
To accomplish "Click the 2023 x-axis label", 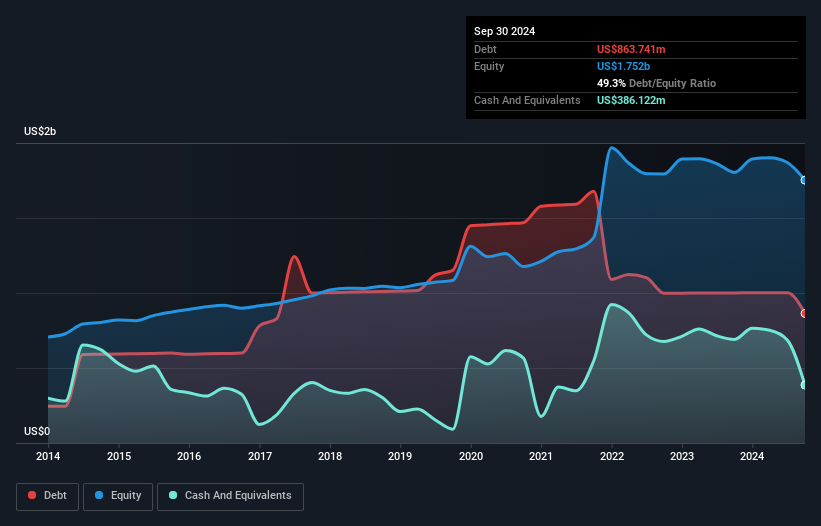I will 682,456.
